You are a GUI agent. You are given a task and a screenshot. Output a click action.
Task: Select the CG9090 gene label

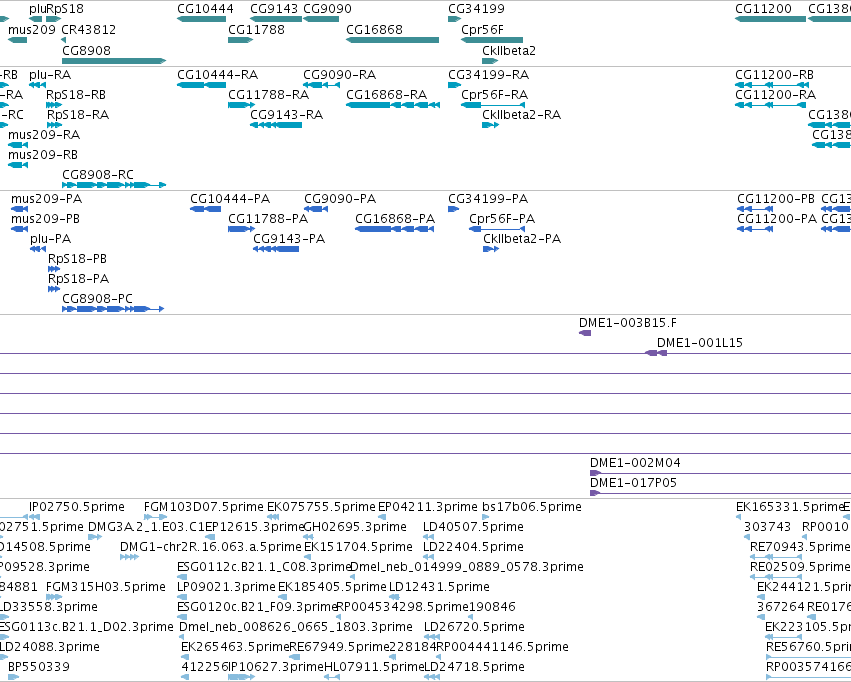pos(327,9)
